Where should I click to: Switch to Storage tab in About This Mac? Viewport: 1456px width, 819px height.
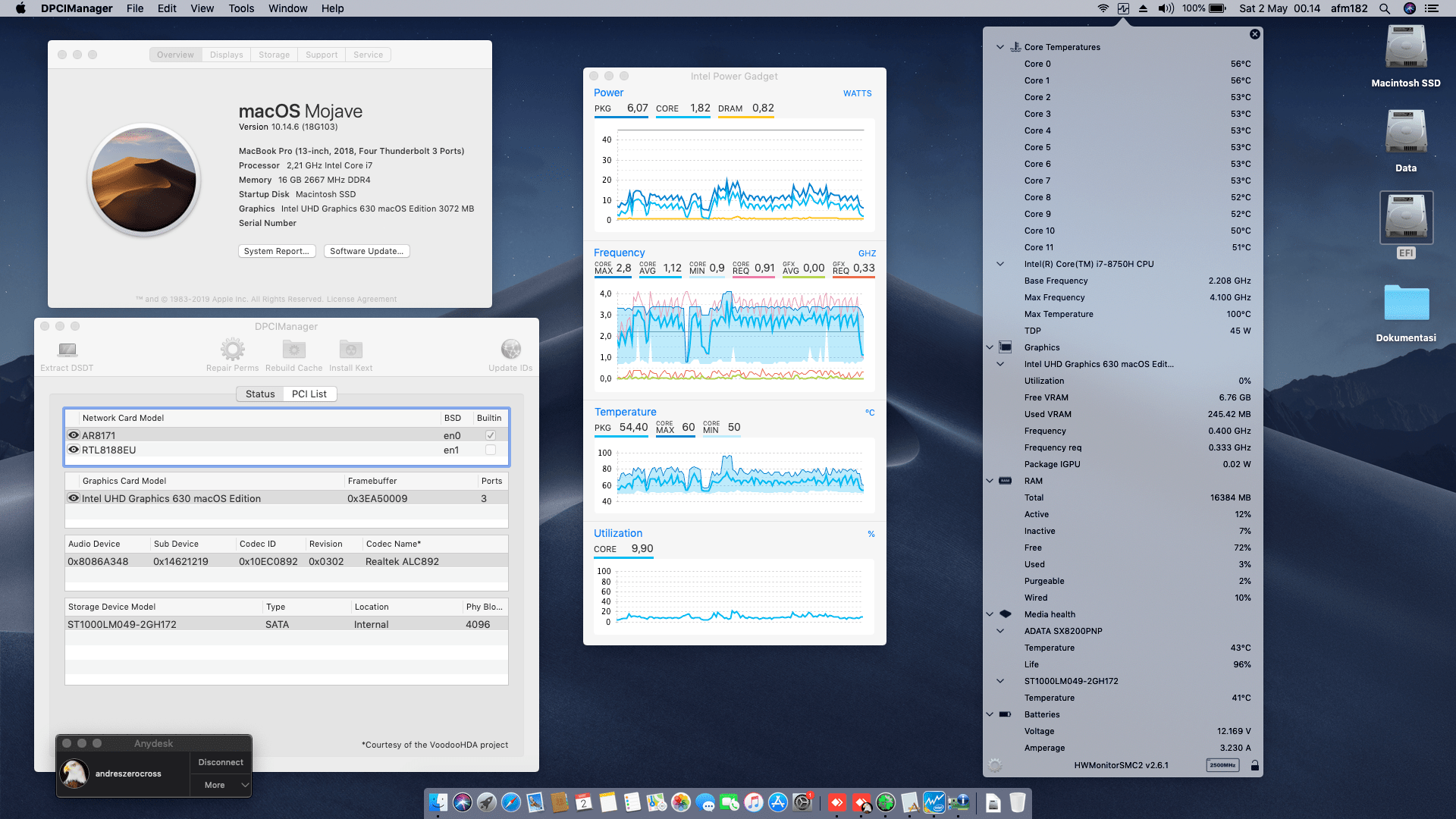click(x=274, y=55)
